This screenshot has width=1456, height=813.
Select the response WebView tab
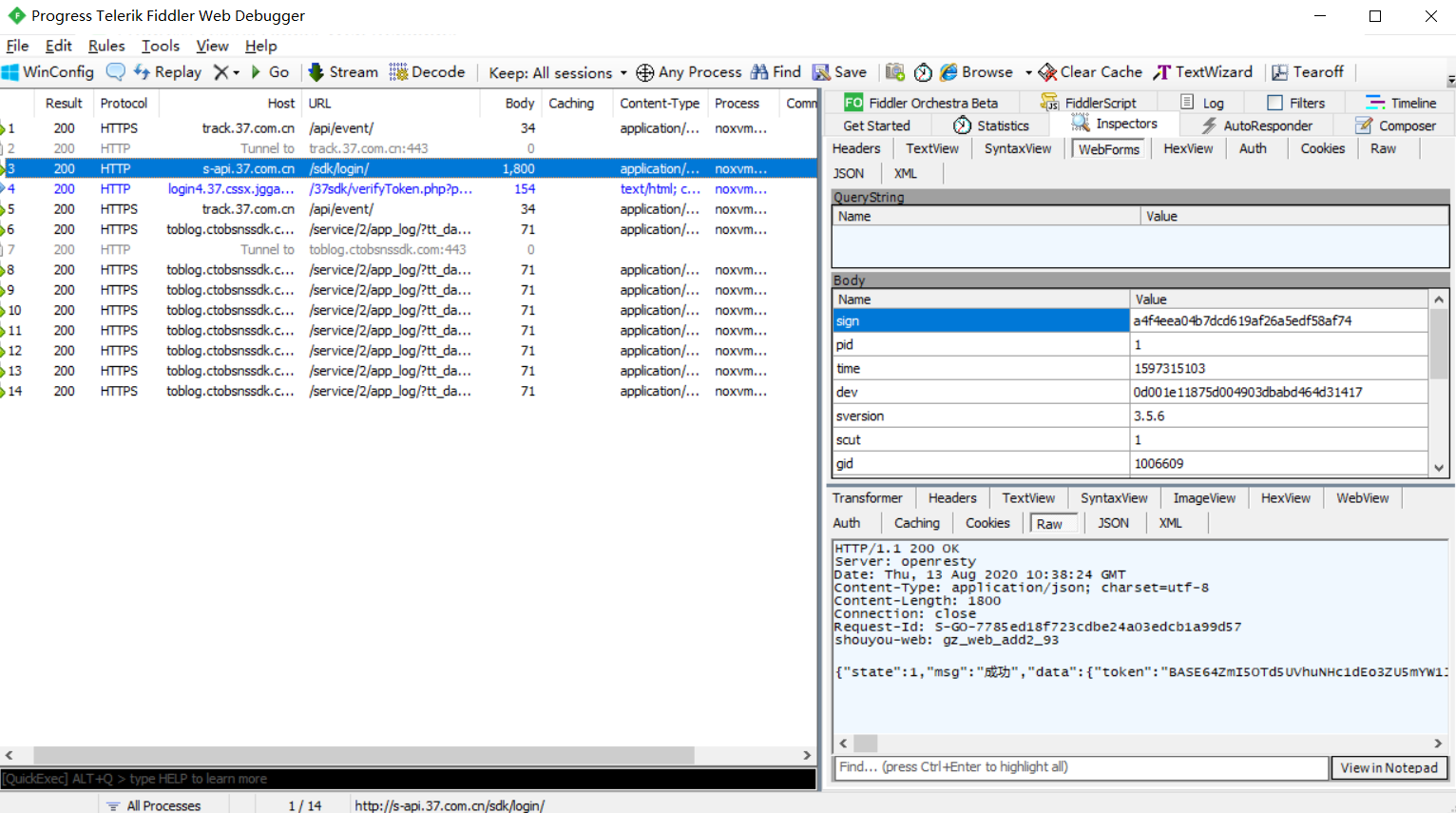[1362, 497]
